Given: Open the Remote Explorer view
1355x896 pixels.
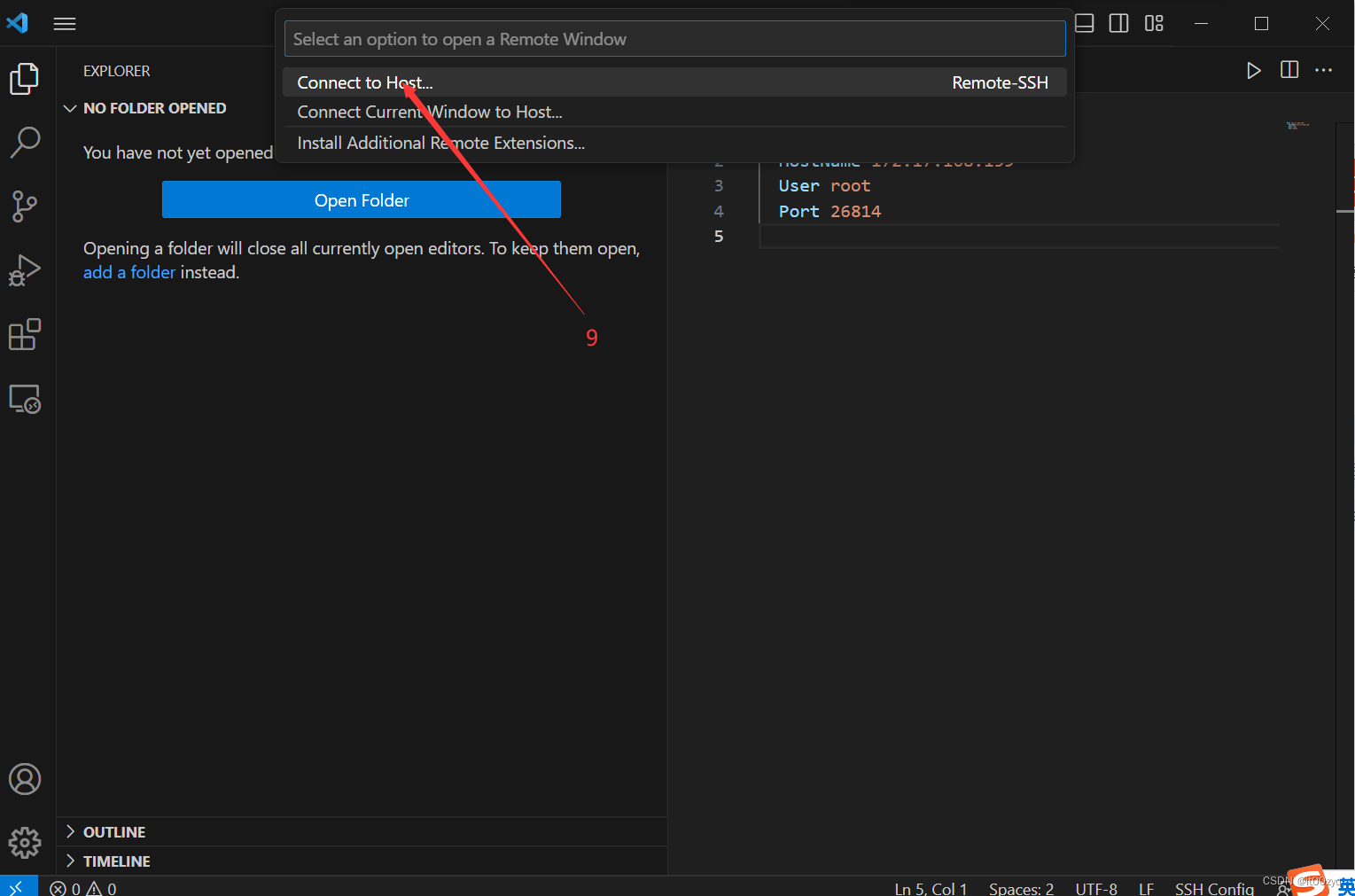Looking at the screenshot, I should 25,399.
